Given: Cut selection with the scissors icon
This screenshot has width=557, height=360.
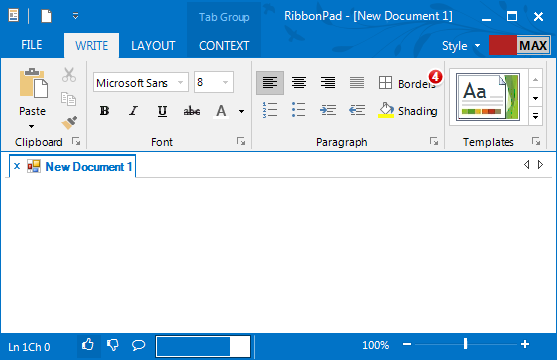Looking at the screenshot, I should tap(69, 75).
